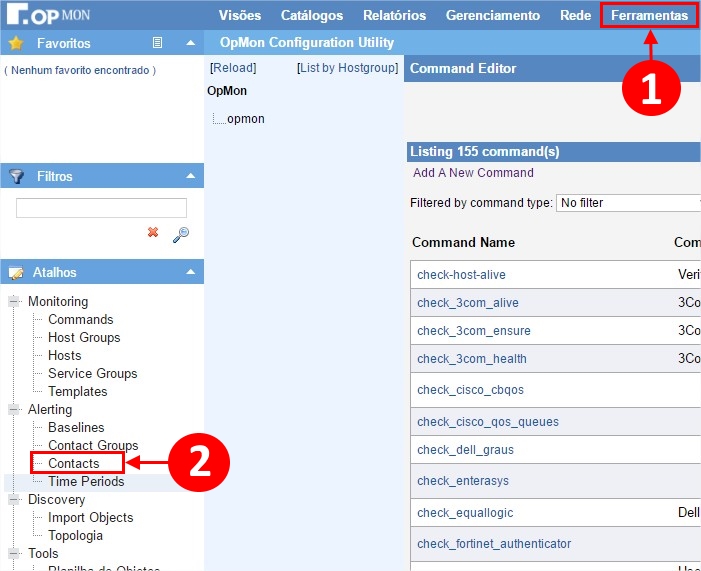This screenshot has height=571, width=701.
Task: Collapse the Atalhos panel arrow
Action: (191, 272)
